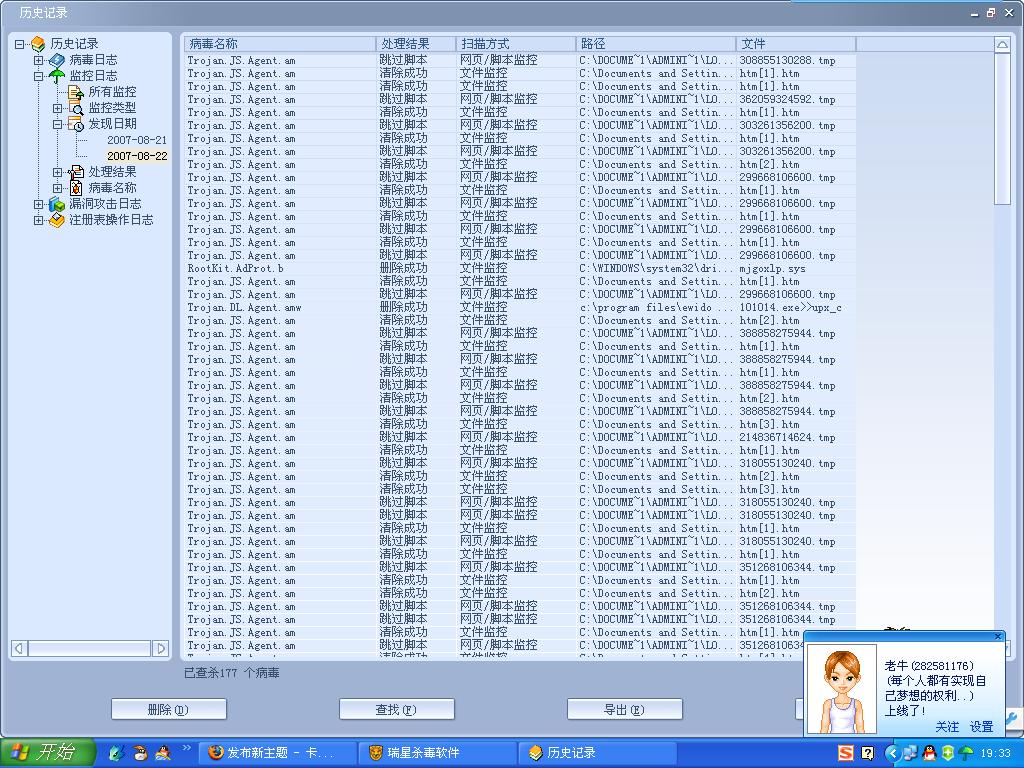Click 设置 link in QQ popup
The image size is (1024, 768).
click(x=982, y=726)
